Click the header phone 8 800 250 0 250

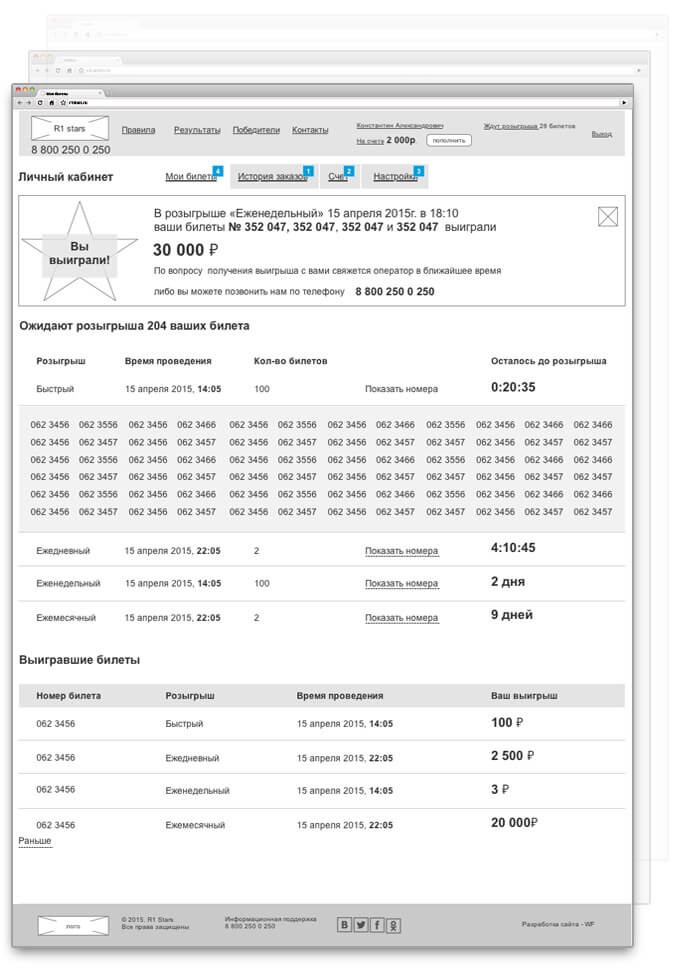70,150
